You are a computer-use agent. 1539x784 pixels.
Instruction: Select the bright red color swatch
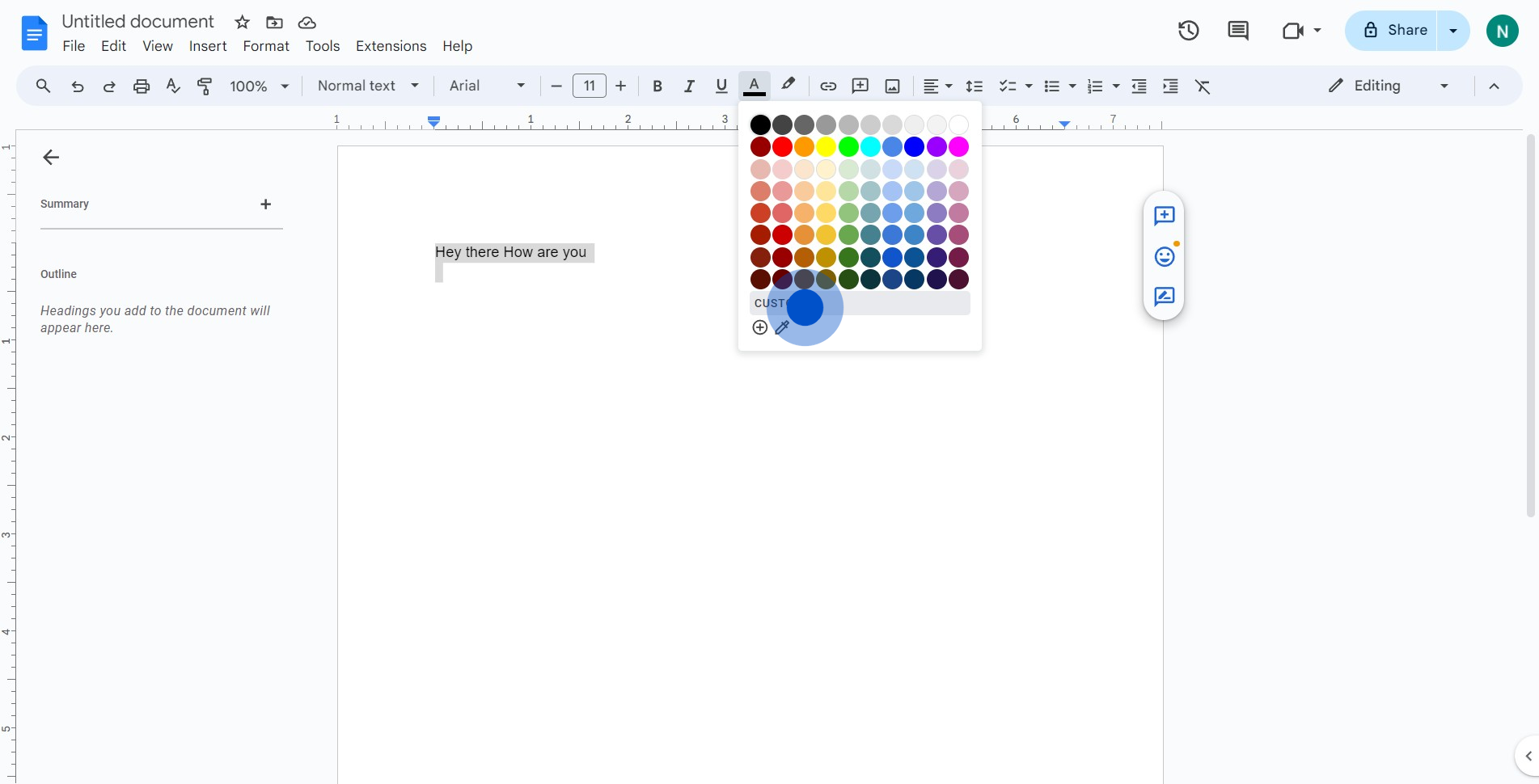[x=782, y=147]
